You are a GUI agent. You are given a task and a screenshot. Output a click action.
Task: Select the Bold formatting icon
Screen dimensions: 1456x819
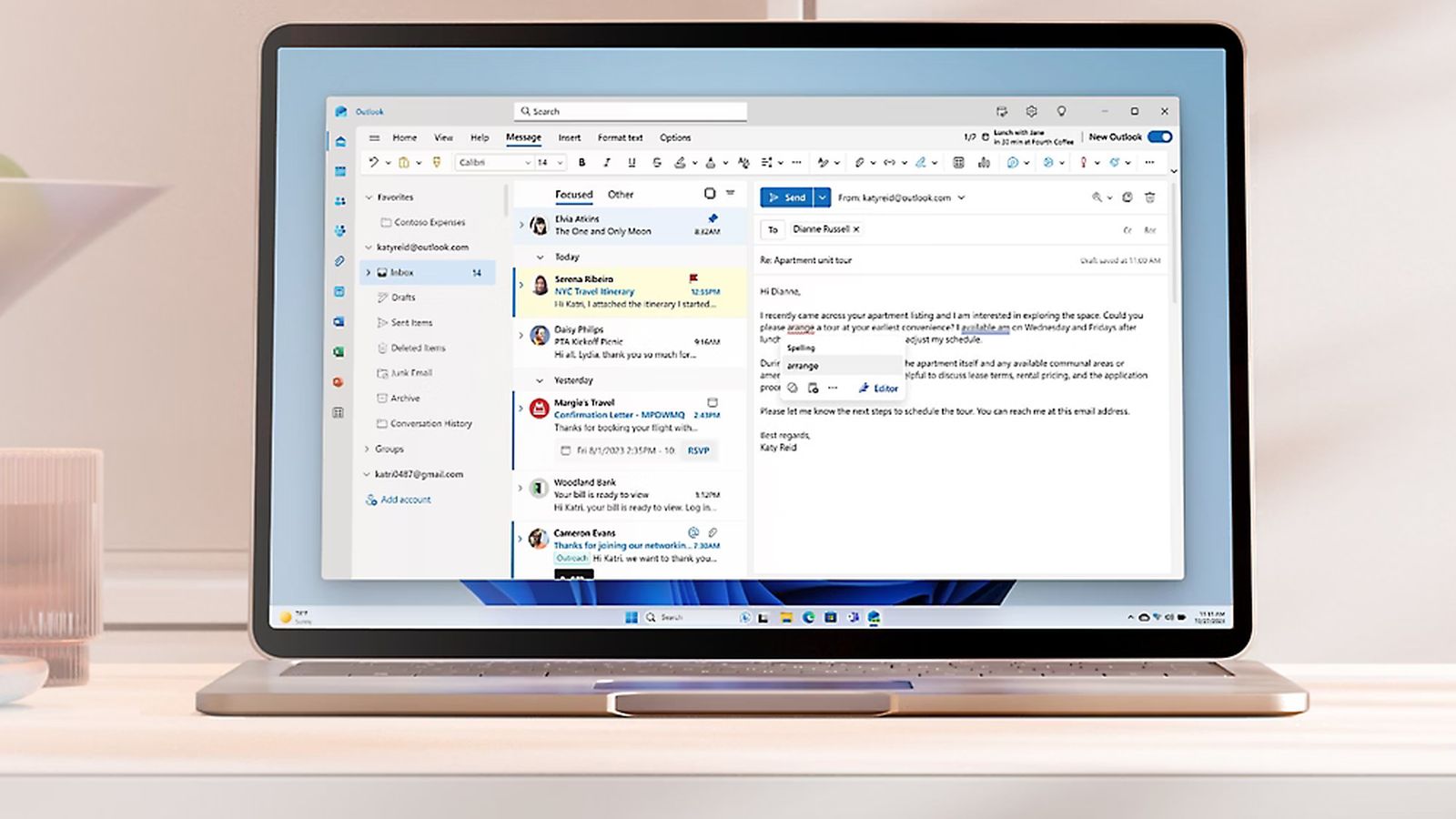[x=581, y=162]
